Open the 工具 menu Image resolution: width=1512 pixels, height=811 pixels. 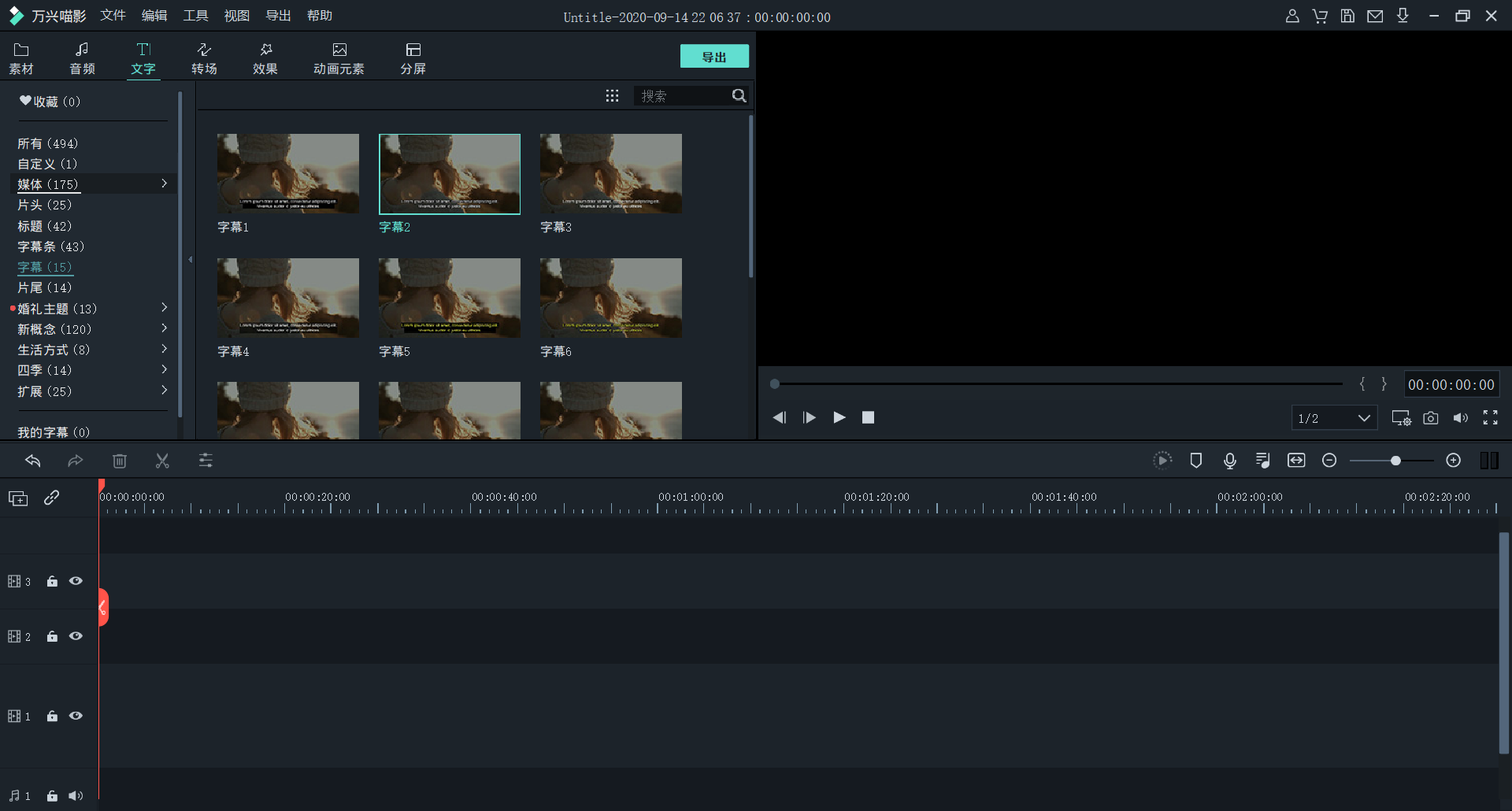pos(195,16)
